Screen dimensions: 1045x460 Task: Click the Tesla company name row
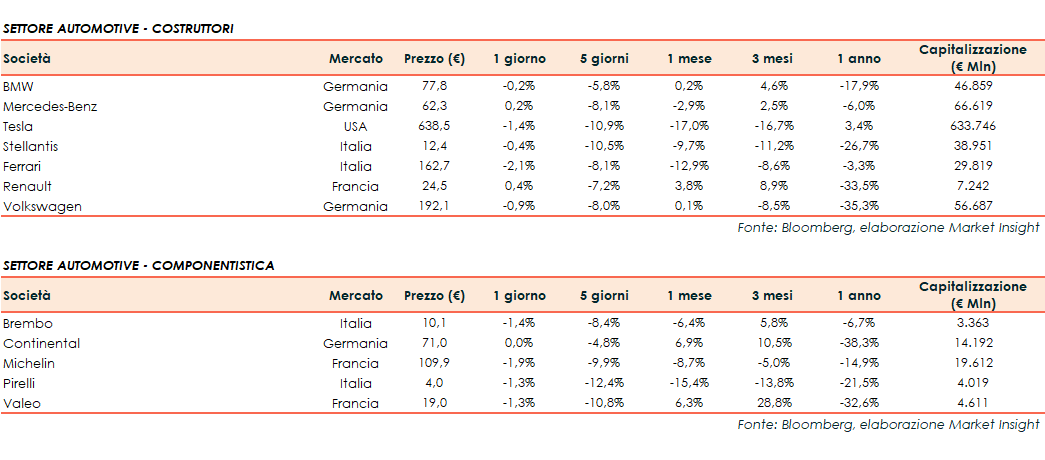pyautogui.click(x=18, y=126)
